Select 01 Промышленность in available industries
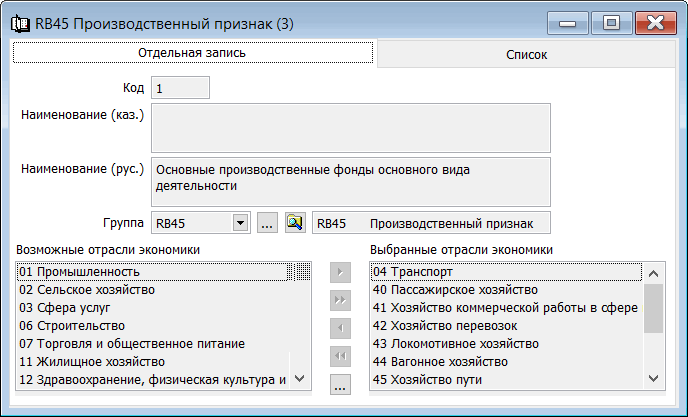Viewport: 688px width, 417px height. pyautogui.click(x=152, y=272)
